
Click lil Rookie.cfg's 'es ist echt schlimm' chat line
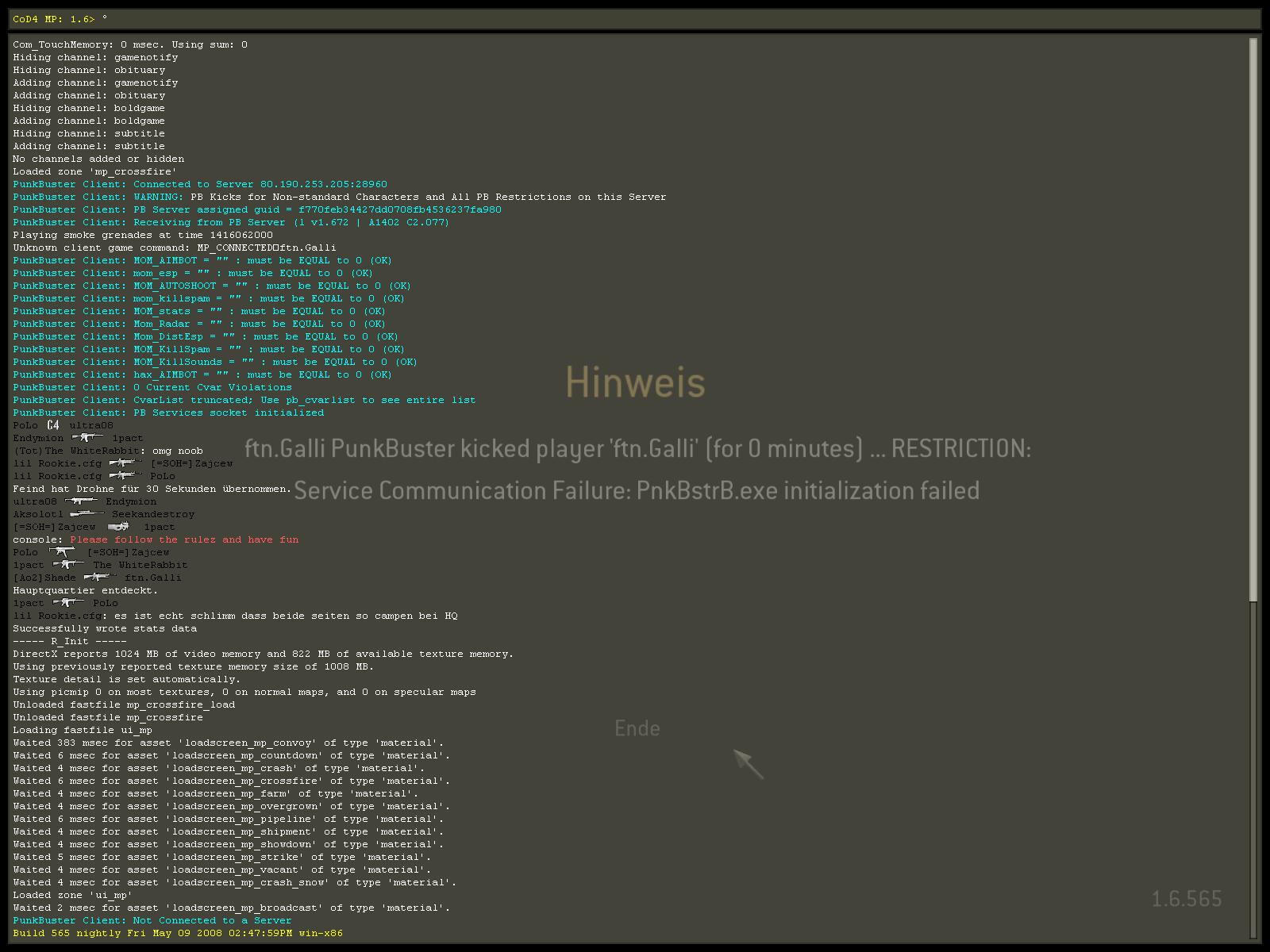235,616
